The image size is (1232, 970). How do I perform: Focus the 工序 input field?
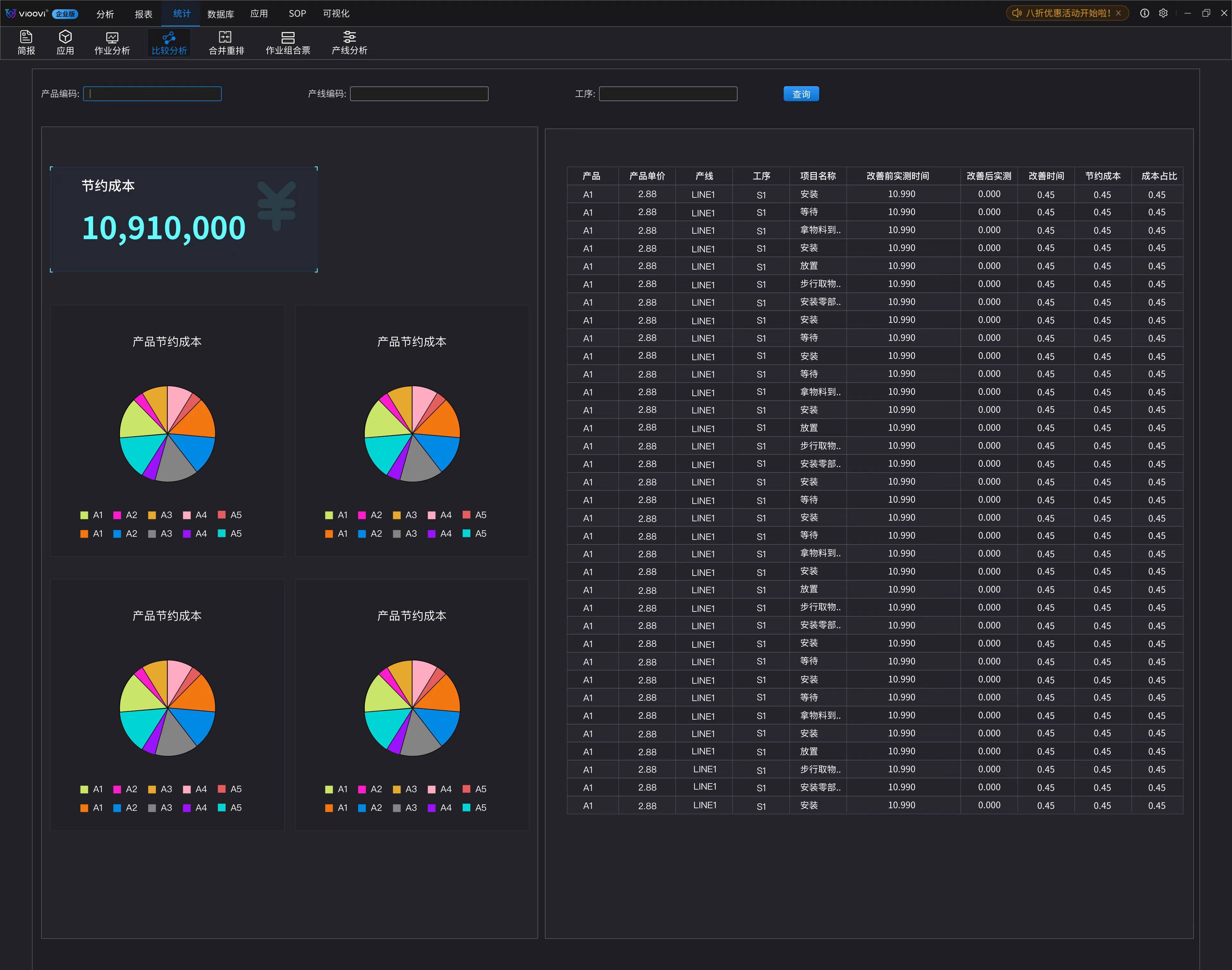668,94
